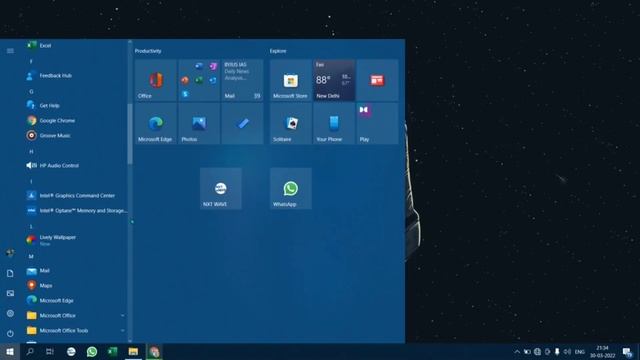Open Mail from the app list
The height and width of the screenshot is (360, 640).
pos(76,271)
